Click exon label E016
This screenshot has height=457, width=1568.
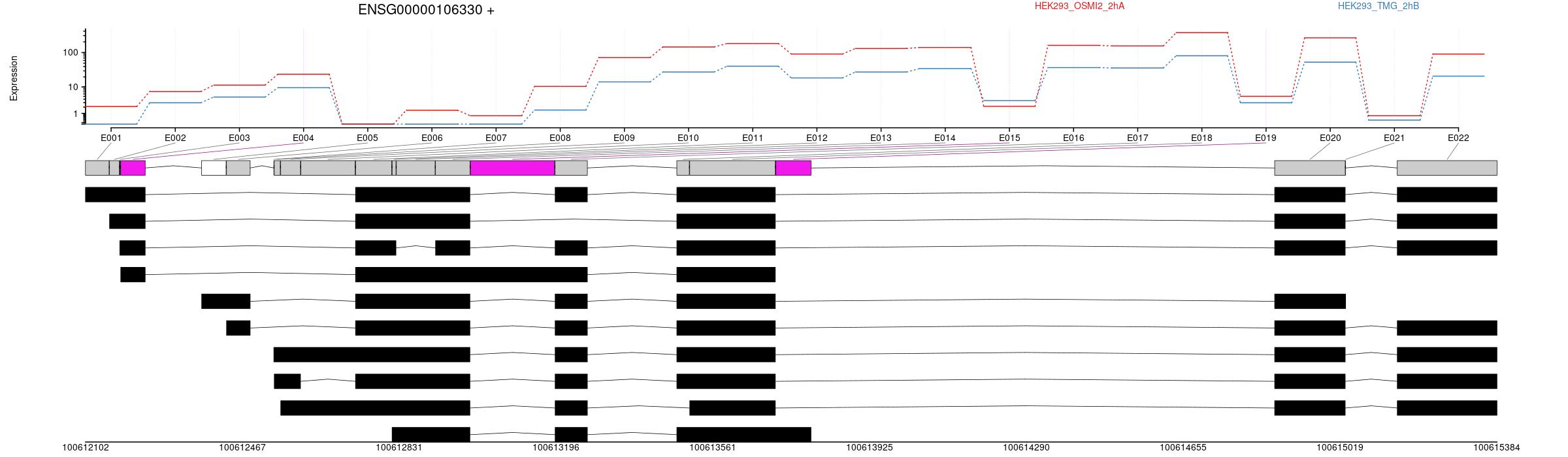tap(1073, 138)
